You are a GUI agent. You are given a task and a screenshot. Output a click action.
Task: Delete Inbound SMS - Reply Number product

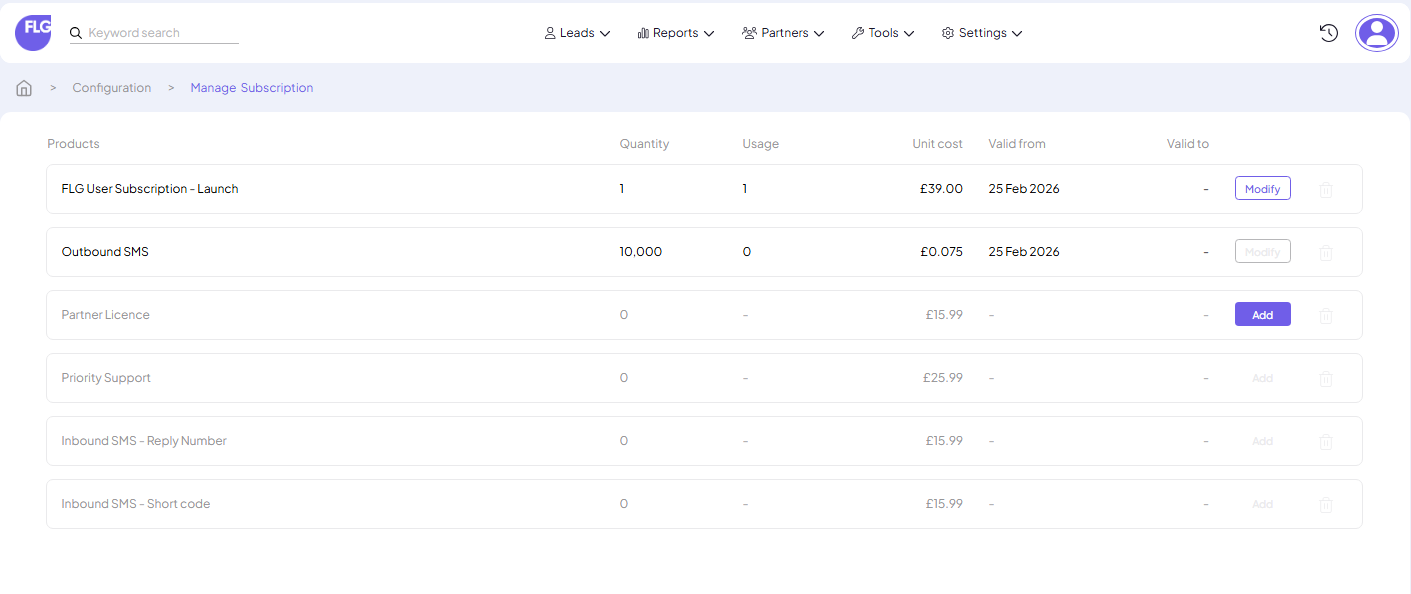[x=1326, y=441]
